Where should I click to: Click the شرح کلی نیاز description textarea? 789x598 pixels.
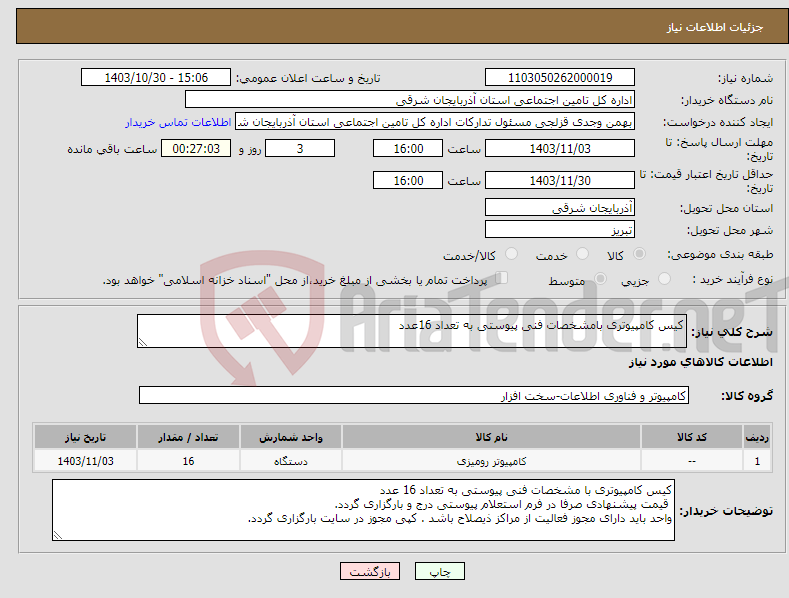[412, 331]
